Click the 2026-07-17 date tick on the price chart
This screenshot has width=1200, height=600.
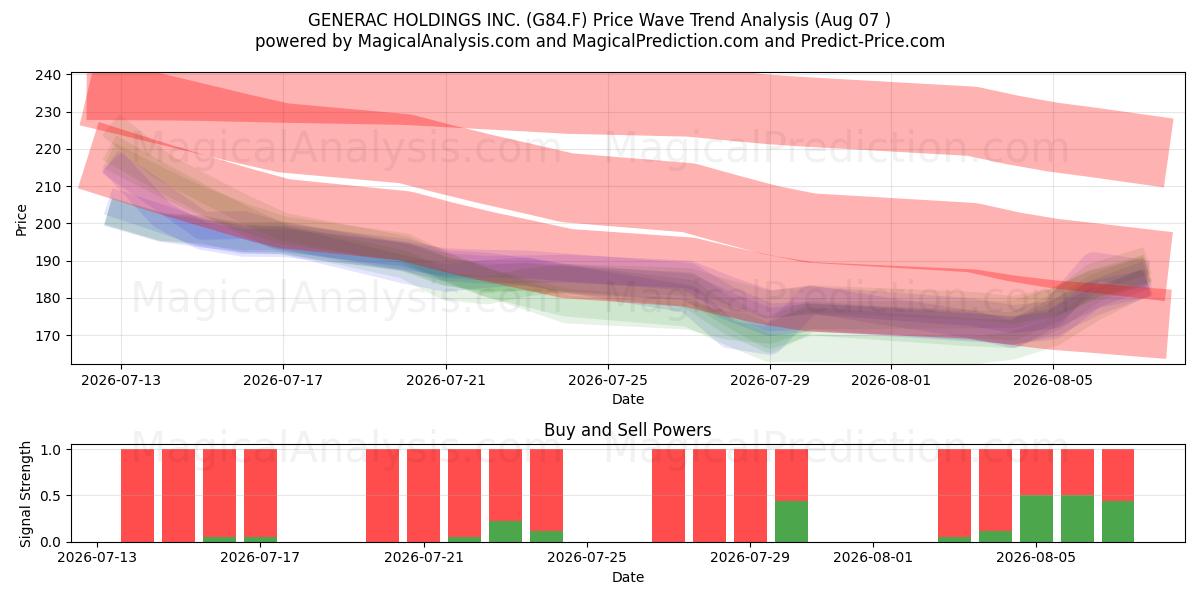[x=283, y=380]
